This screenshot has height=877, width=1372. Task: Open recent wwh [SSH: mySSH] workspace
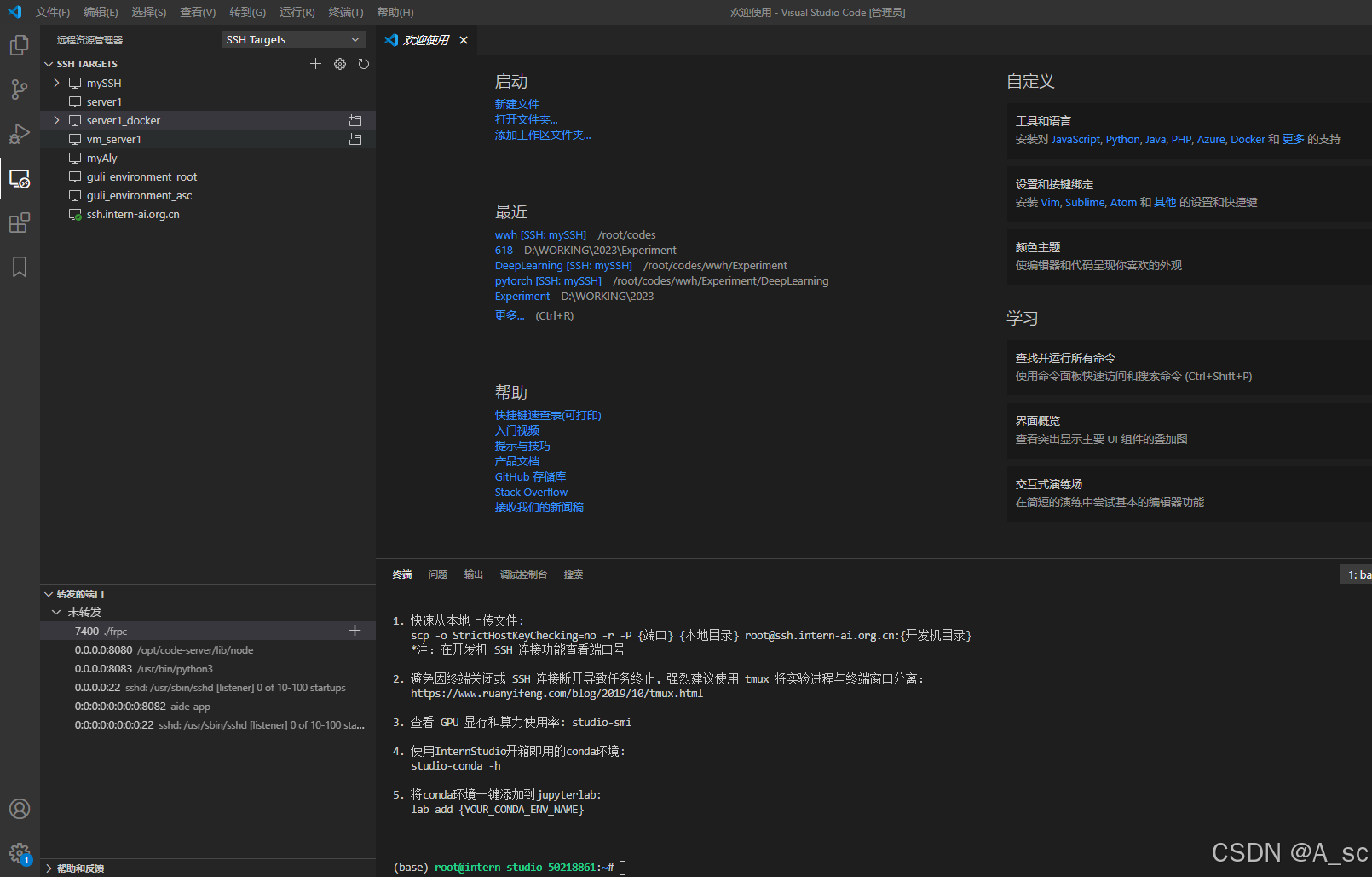pos(540,235)
